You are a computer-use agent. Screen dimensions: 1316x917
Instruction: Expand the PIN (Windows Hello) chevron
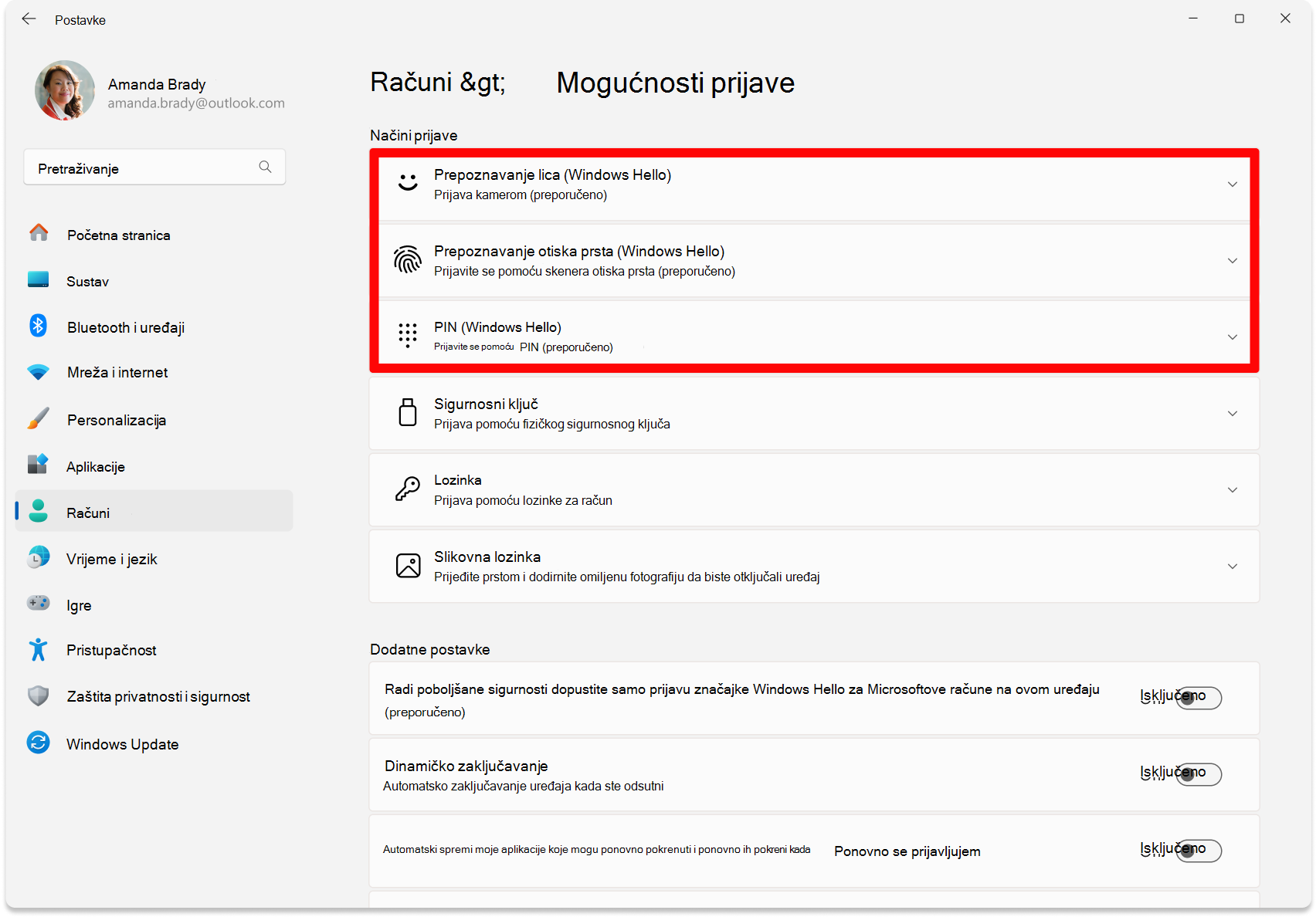click(x=1233, y=337)
